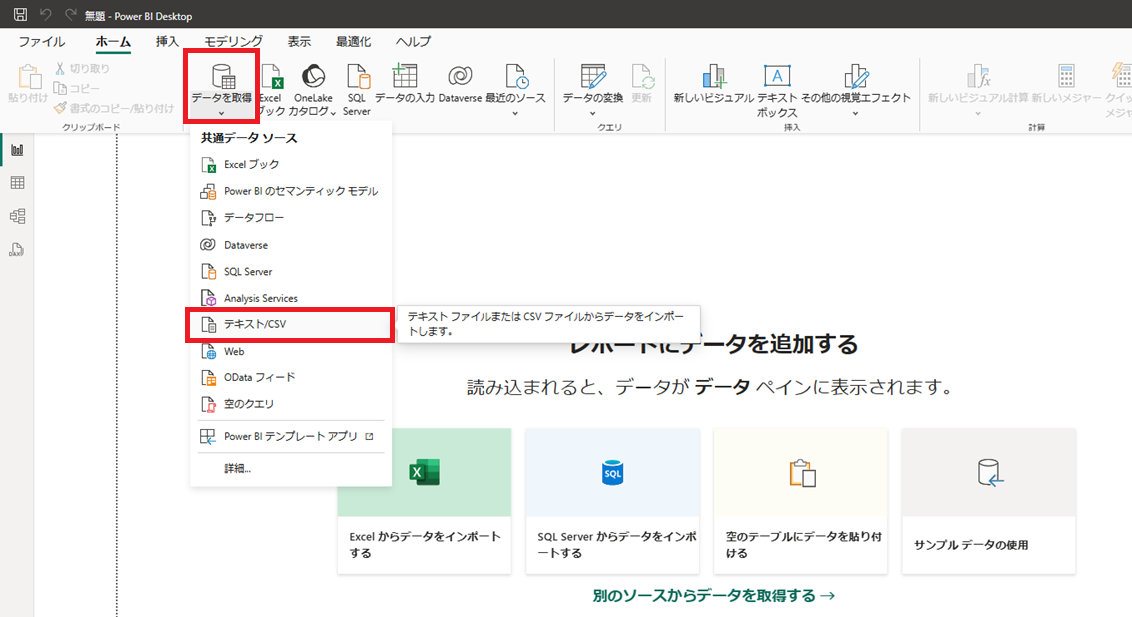Open Model view in left sidebar
1132x617 pixels.
click(17, 216)
